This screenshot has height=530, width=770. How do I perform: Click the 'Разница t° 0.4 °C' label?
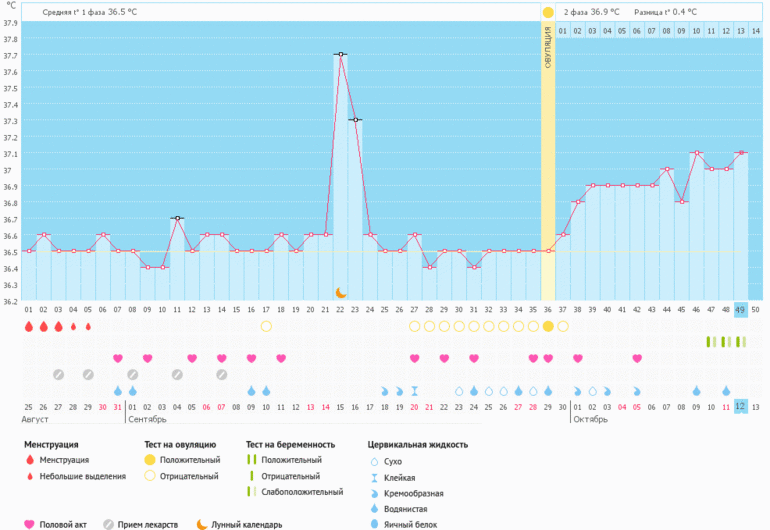665,12
